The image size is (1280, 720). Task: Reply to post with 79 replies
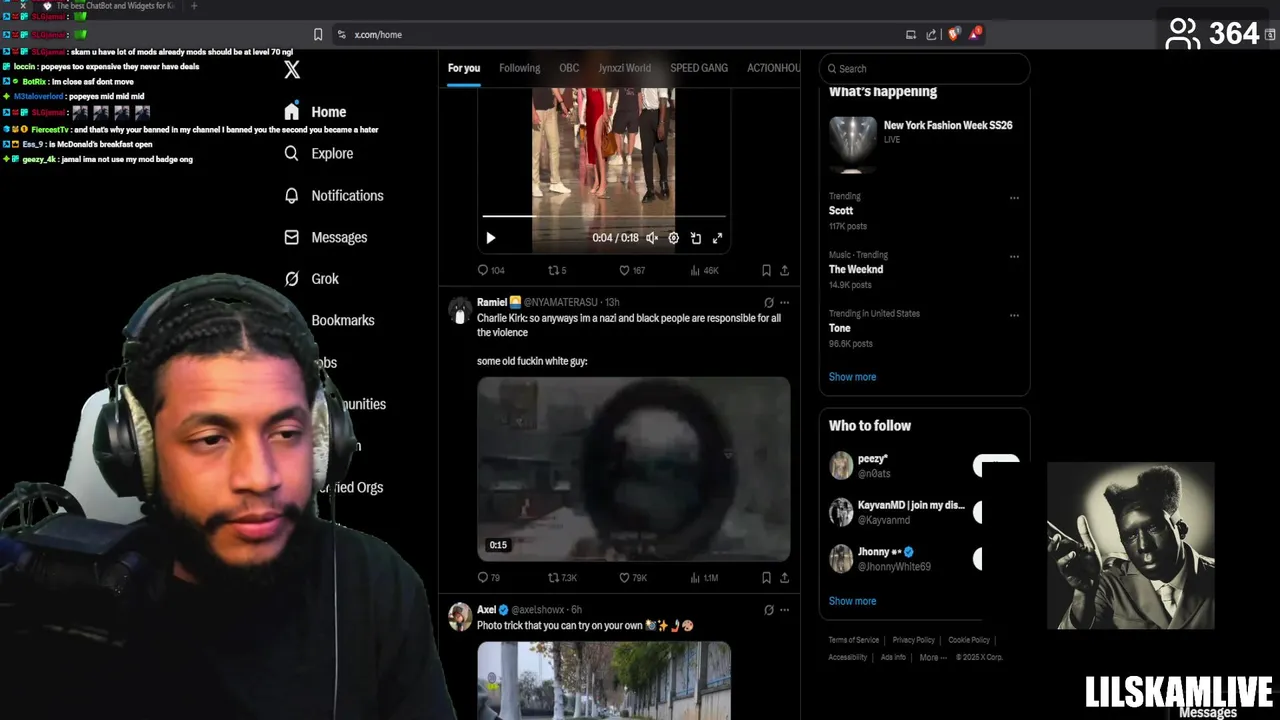(x=488, y=577)
